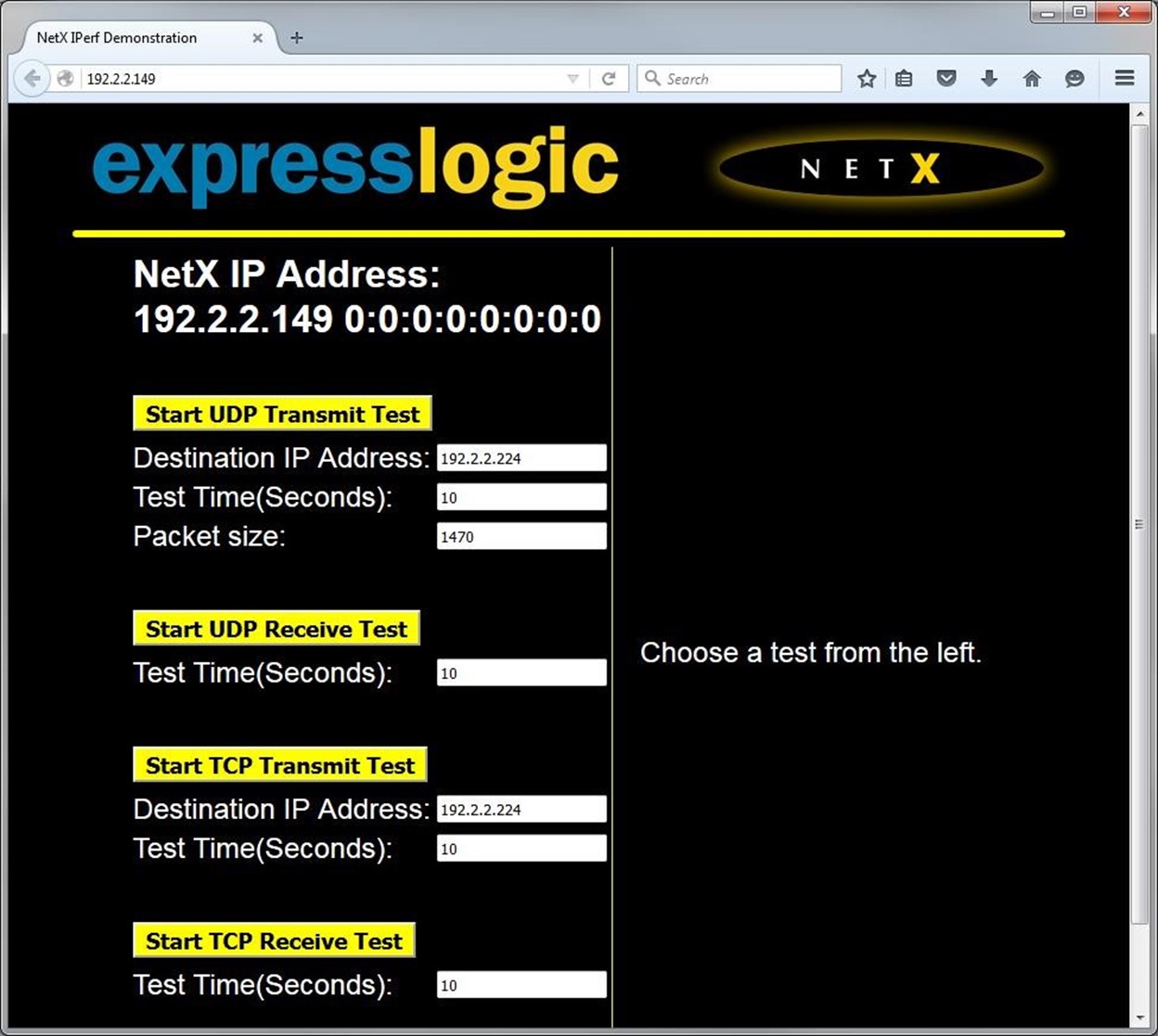Start the TCP Transmit Test
This screenshot has height=1036, width=1158.
click(278, 765)
